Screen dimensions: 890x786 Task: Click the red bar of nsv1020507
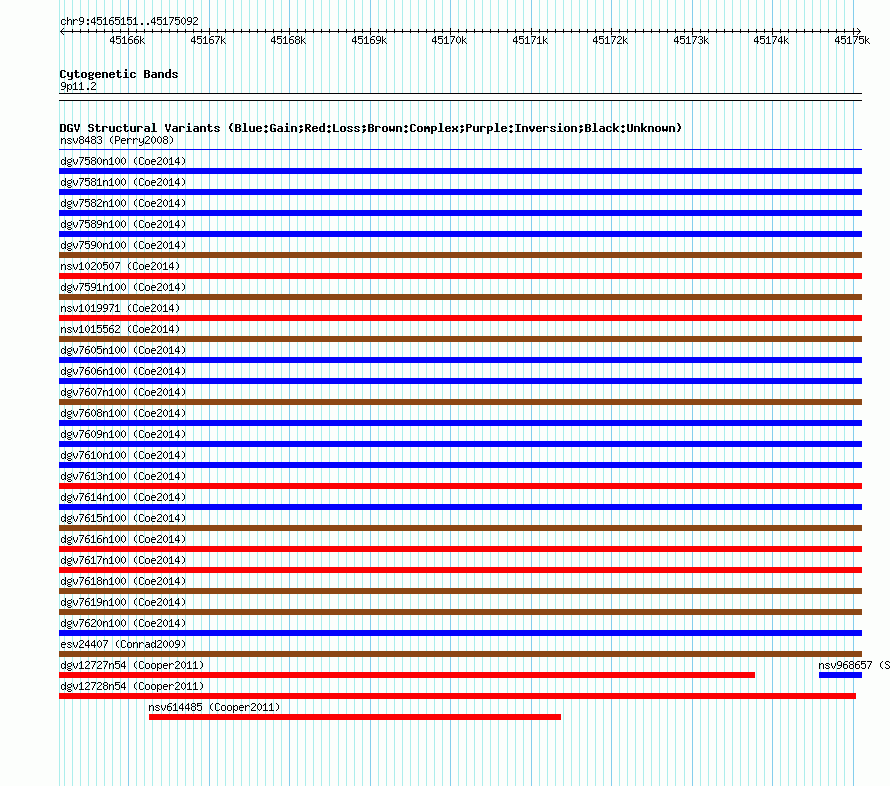pos(460,276)
